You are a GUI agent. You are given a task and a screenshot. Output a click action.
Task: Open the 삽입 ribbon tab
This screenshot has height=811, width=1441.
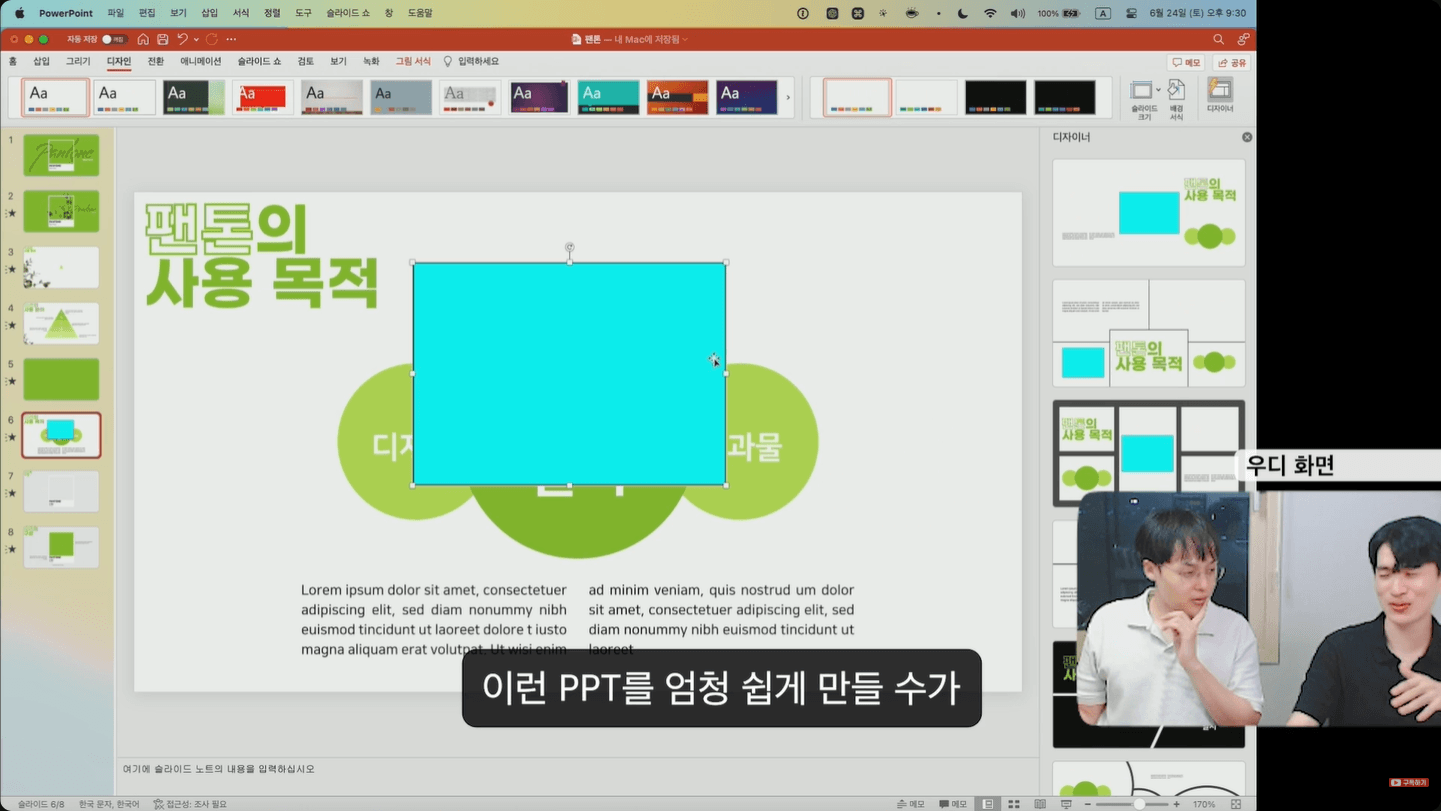tap(41, 61)
